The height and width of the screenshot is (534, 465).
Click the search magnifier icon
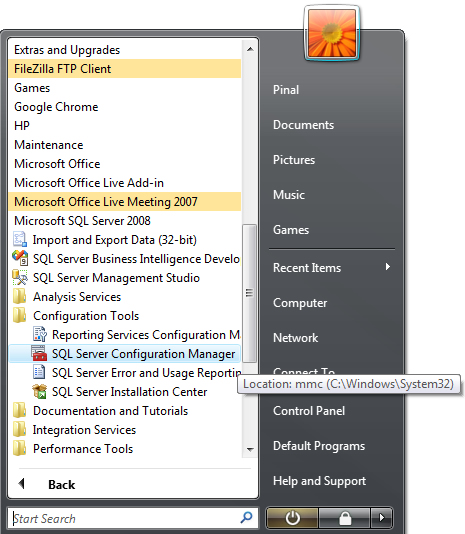click(246, 518)
